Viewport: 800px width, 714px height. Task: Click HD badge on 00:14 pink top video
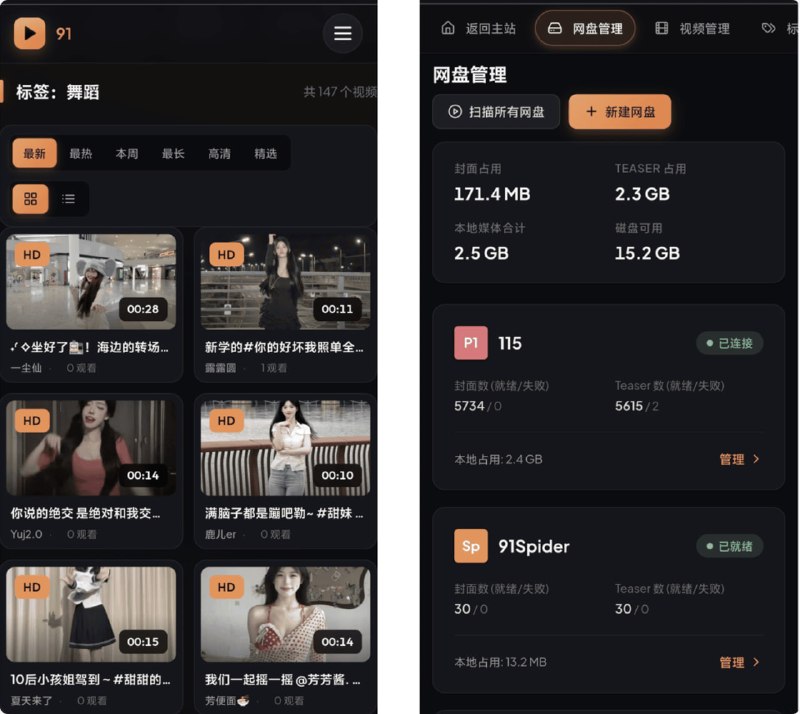coord(32,421)
